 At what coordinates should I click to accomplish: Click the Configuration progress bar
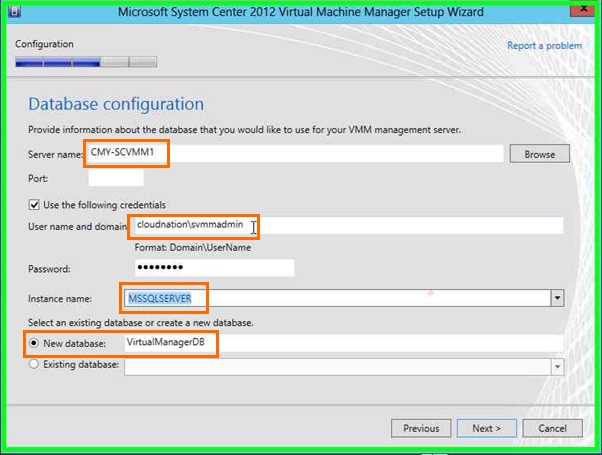point(86,62)
